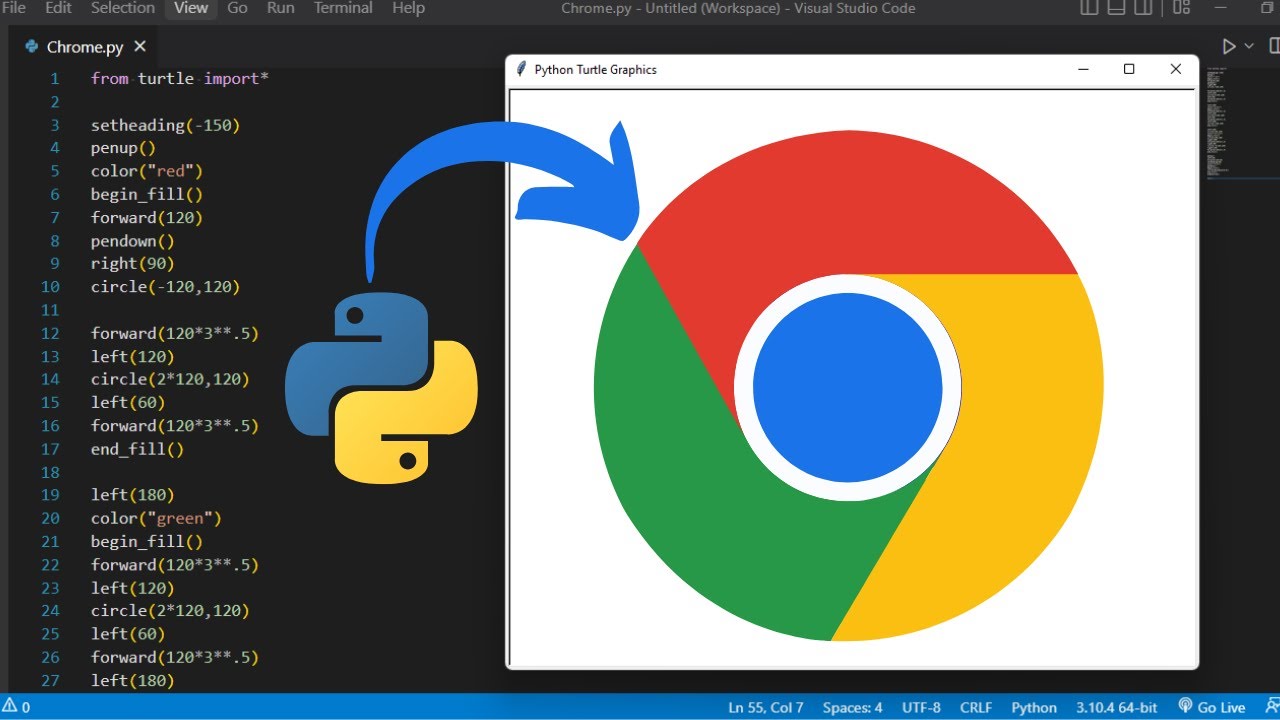Screen dimensions: 1280x720
Task: Click the line "from turtle import*"
Action: [180, 78]
